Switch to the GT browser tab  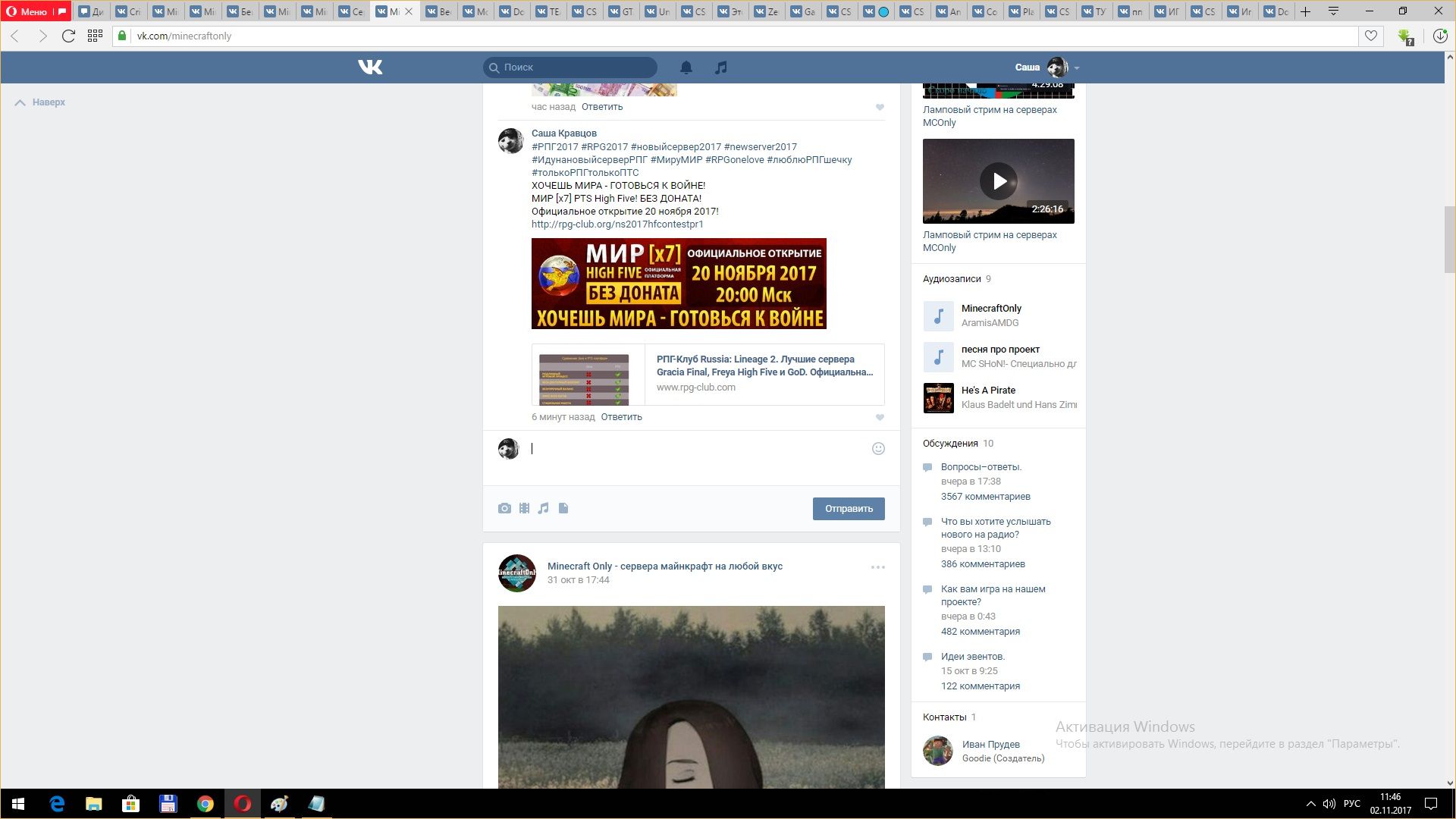pos(621,11)
